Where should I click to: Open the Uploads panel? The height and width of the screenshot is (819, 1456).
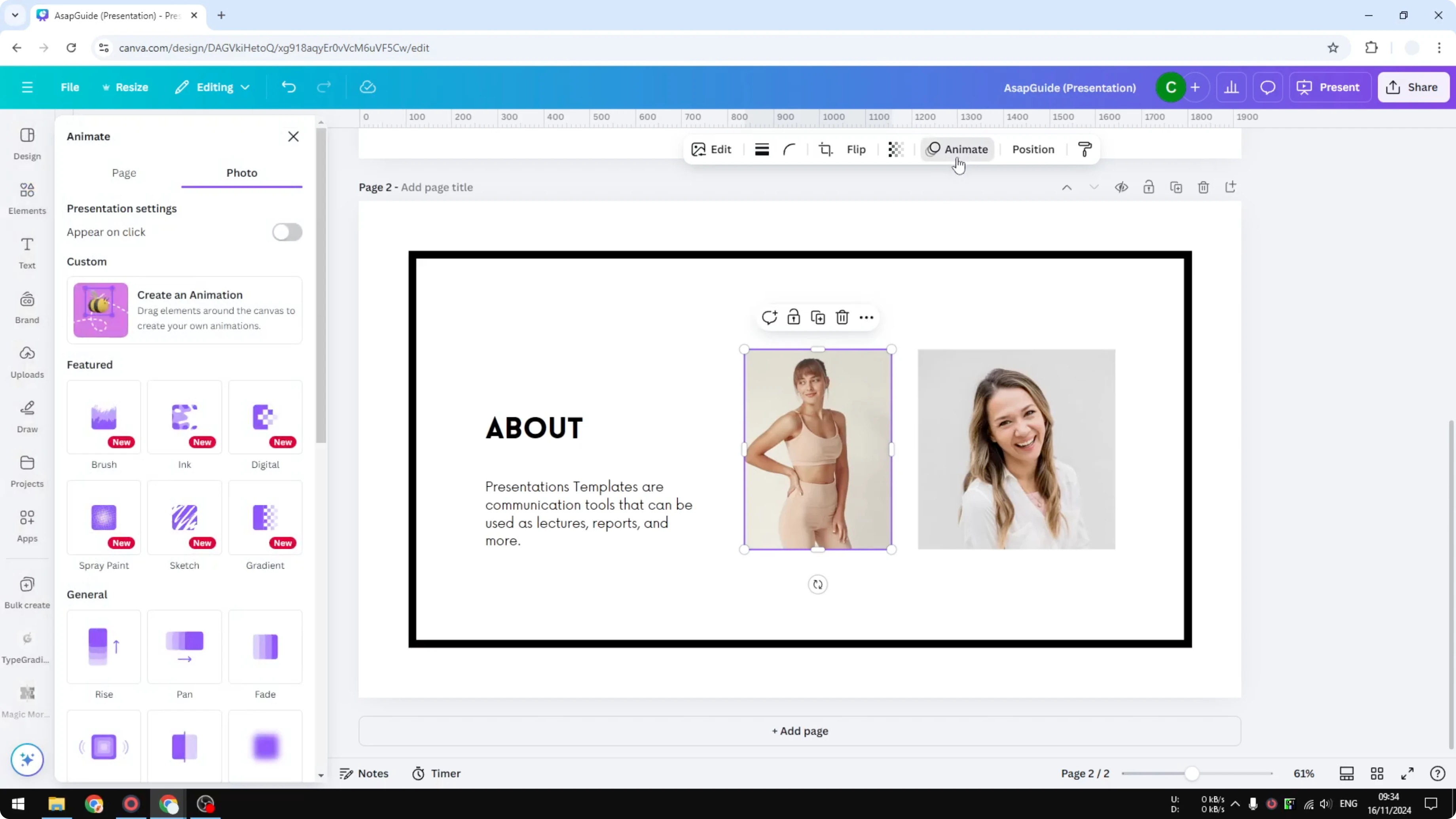tap(27, 362)
